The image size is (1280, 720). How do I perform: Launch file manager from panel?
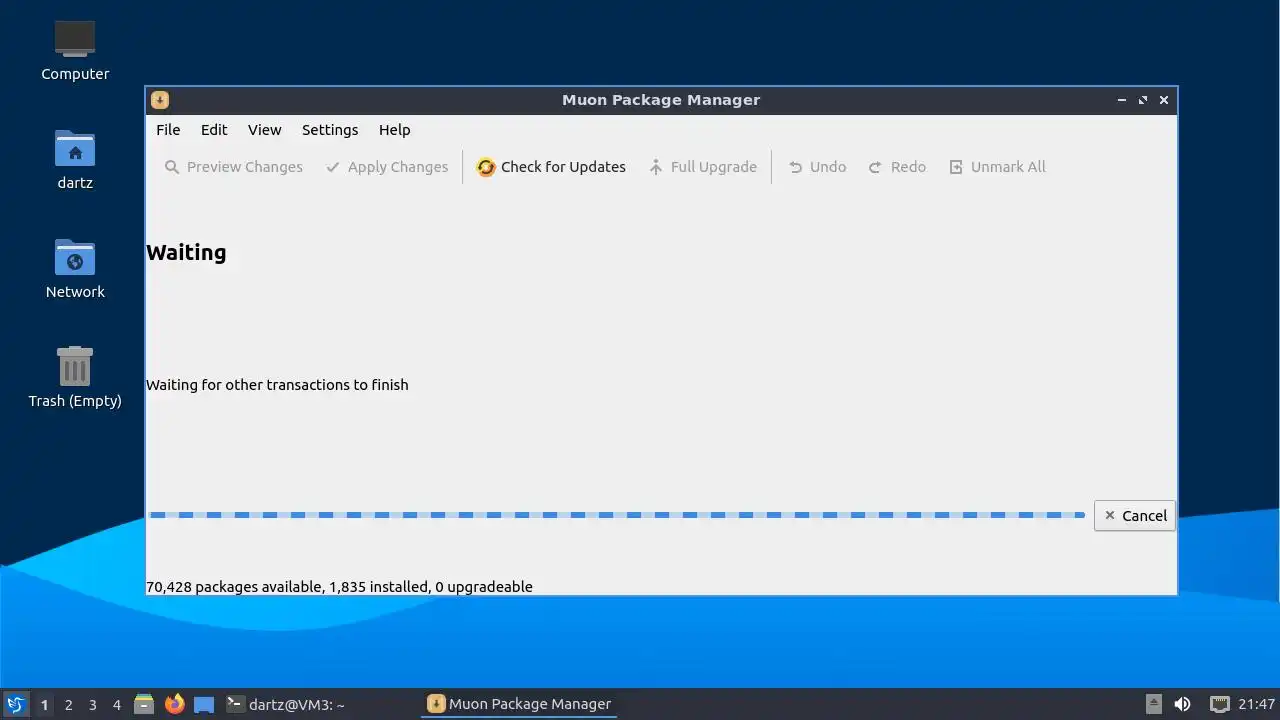tap(144, 704)
